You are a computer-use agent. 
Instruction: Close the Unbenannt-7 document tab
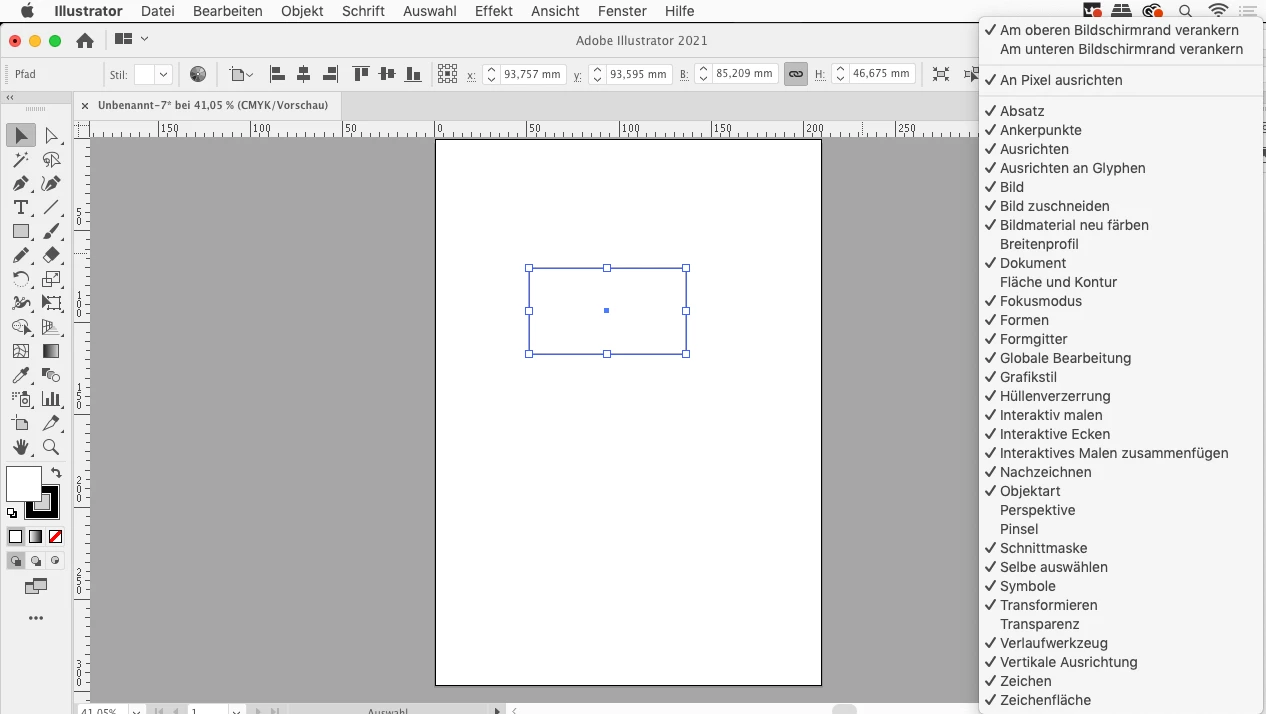coord(85,105)
